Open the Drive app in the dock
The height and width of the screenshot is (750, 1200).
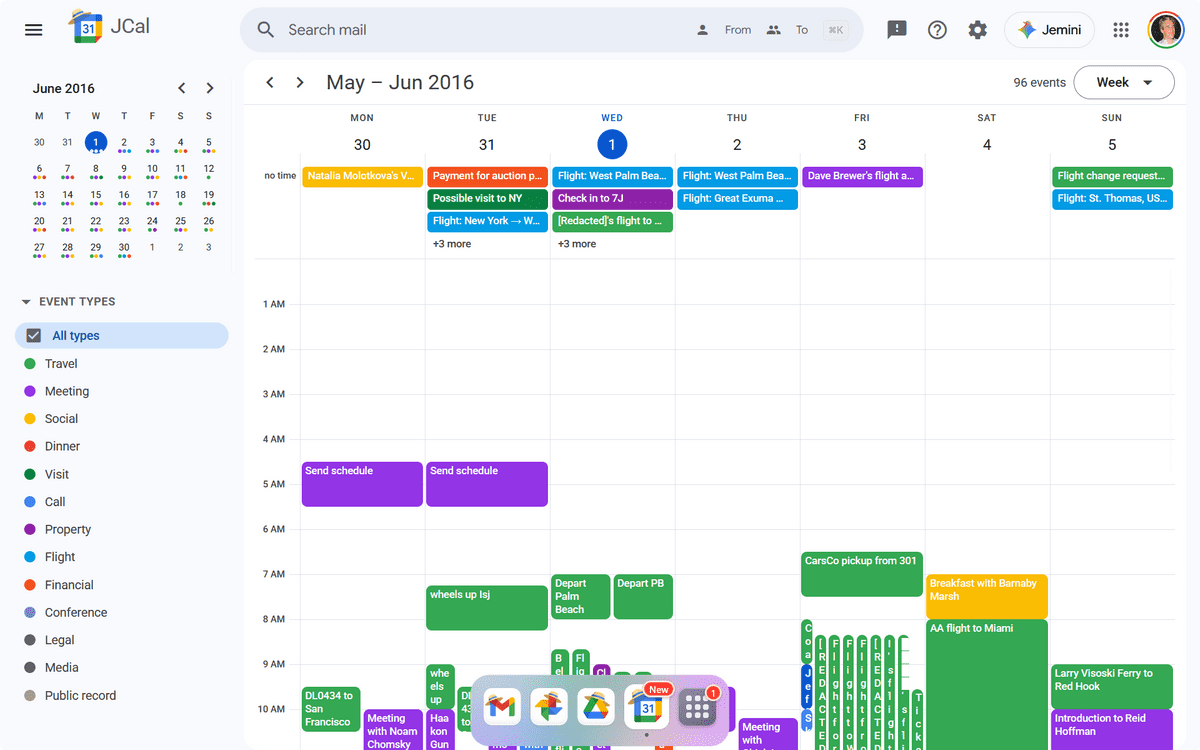tap(598, 708)
